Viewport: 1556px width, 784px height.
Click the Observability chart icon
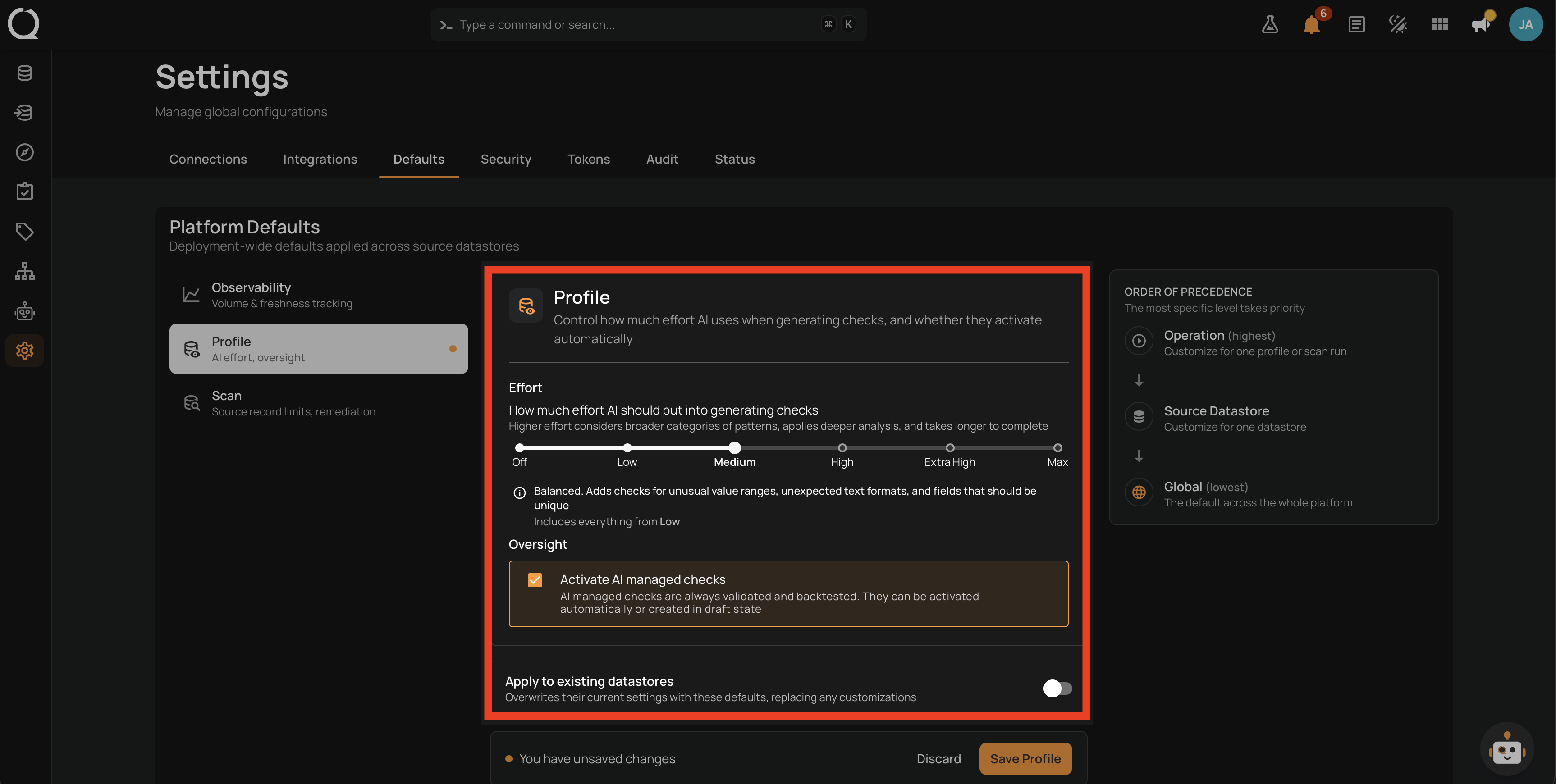pos(191,295)
